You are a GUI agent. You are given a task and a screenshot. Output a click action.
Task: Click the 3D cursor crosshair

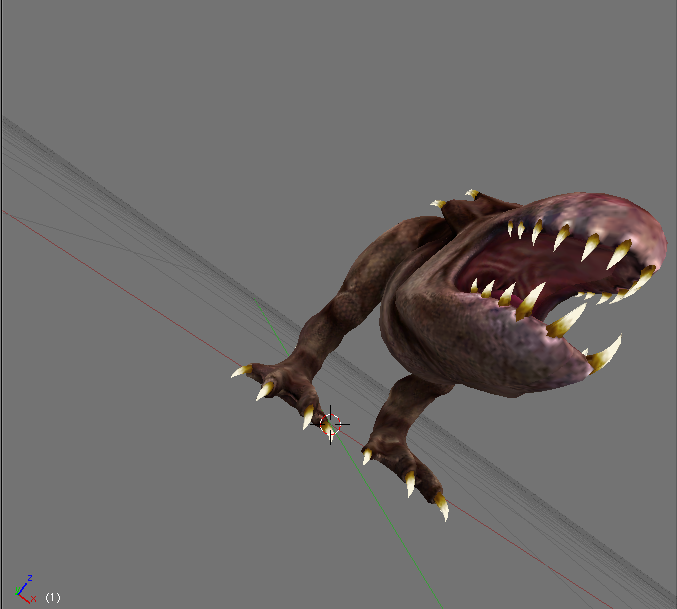[332, 424]
